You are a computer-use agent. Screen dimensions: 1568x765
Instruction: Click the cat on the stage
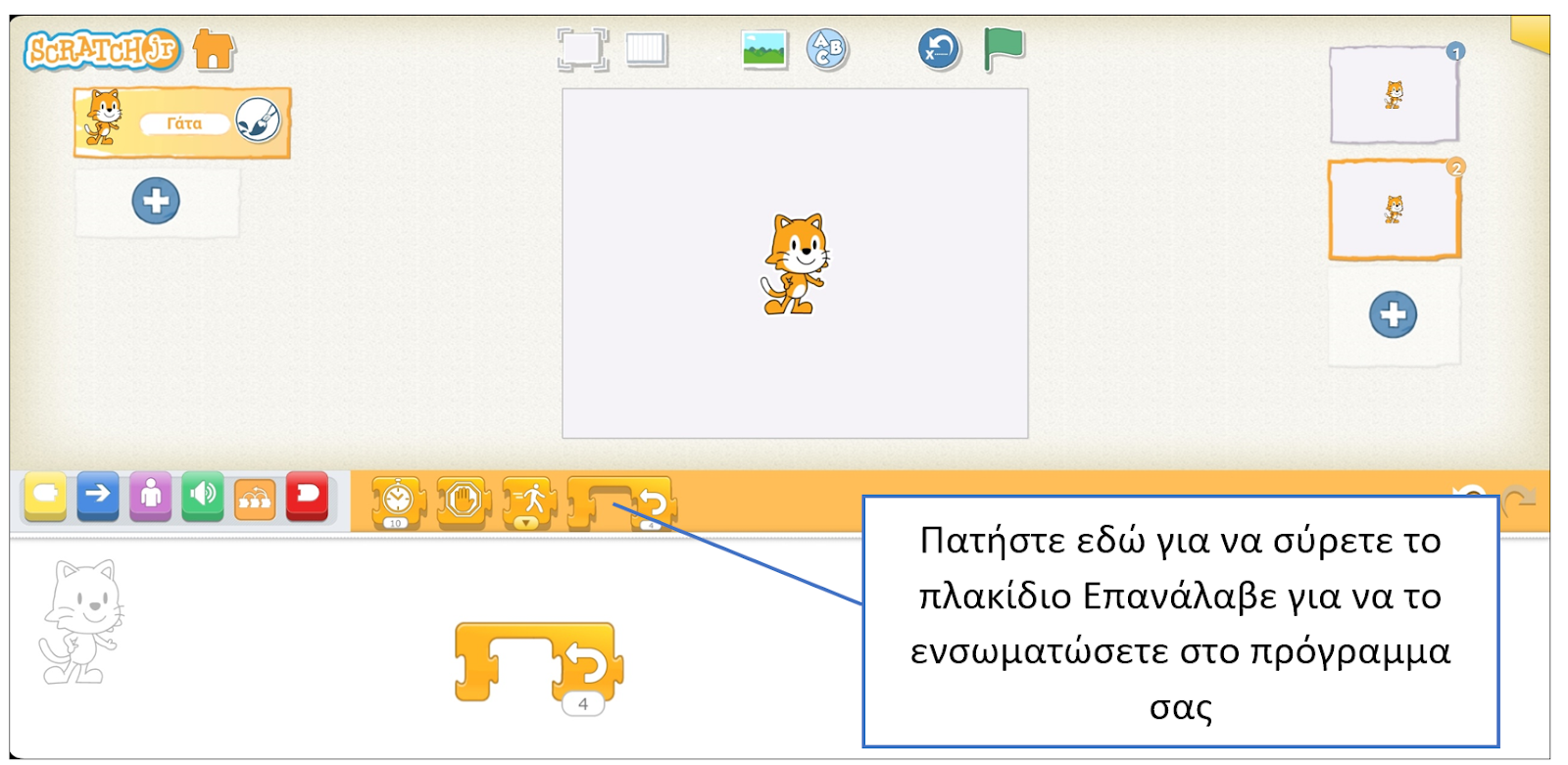click(x=795, y=264)
